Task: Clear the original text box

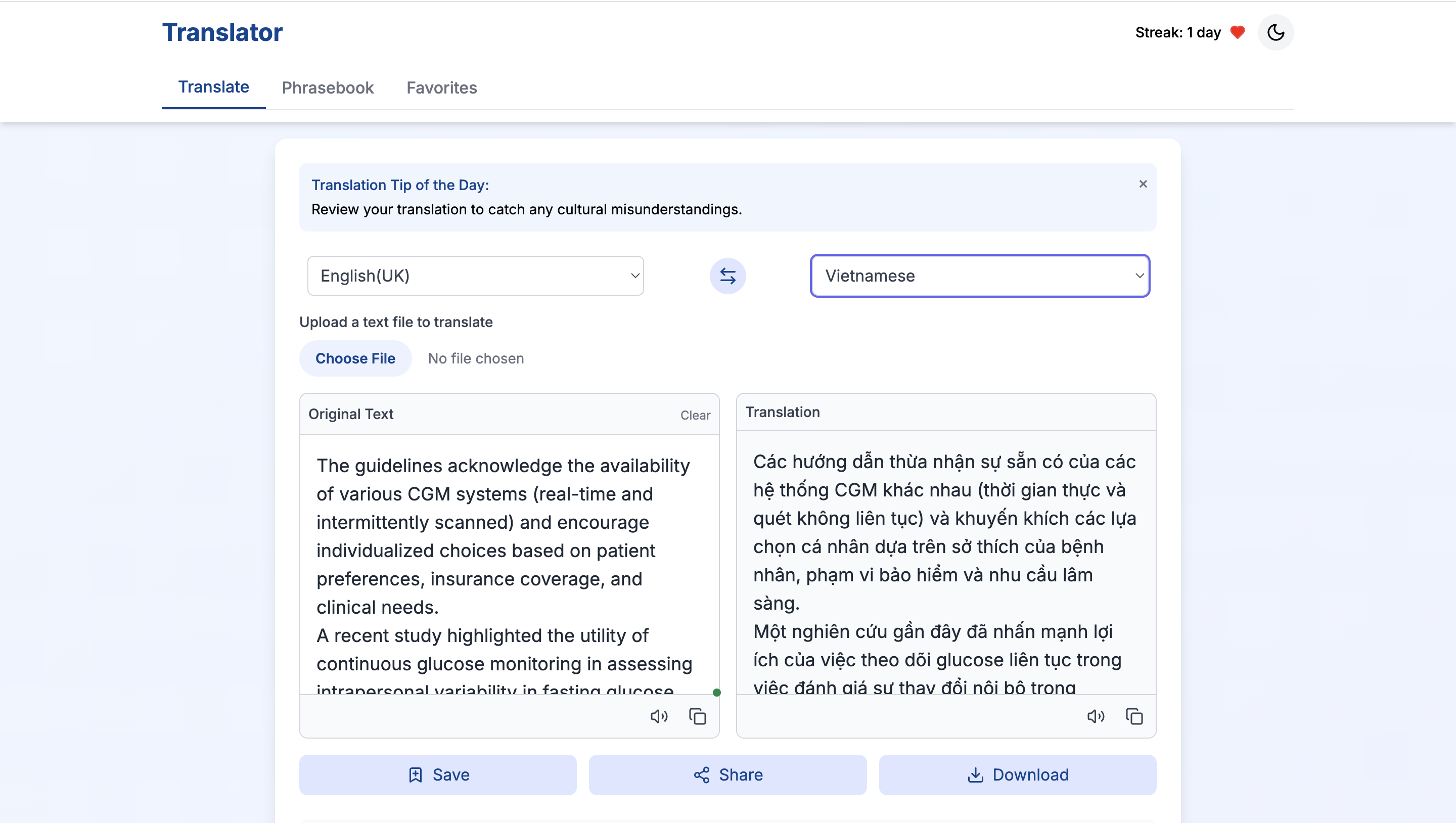Action: point(695,415)
